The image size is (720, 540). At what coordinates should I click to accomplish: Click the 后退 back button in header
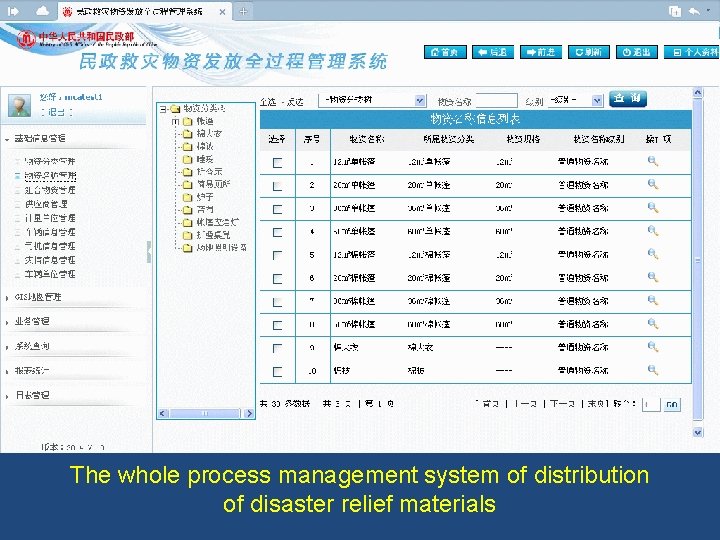tap(493, 52)
